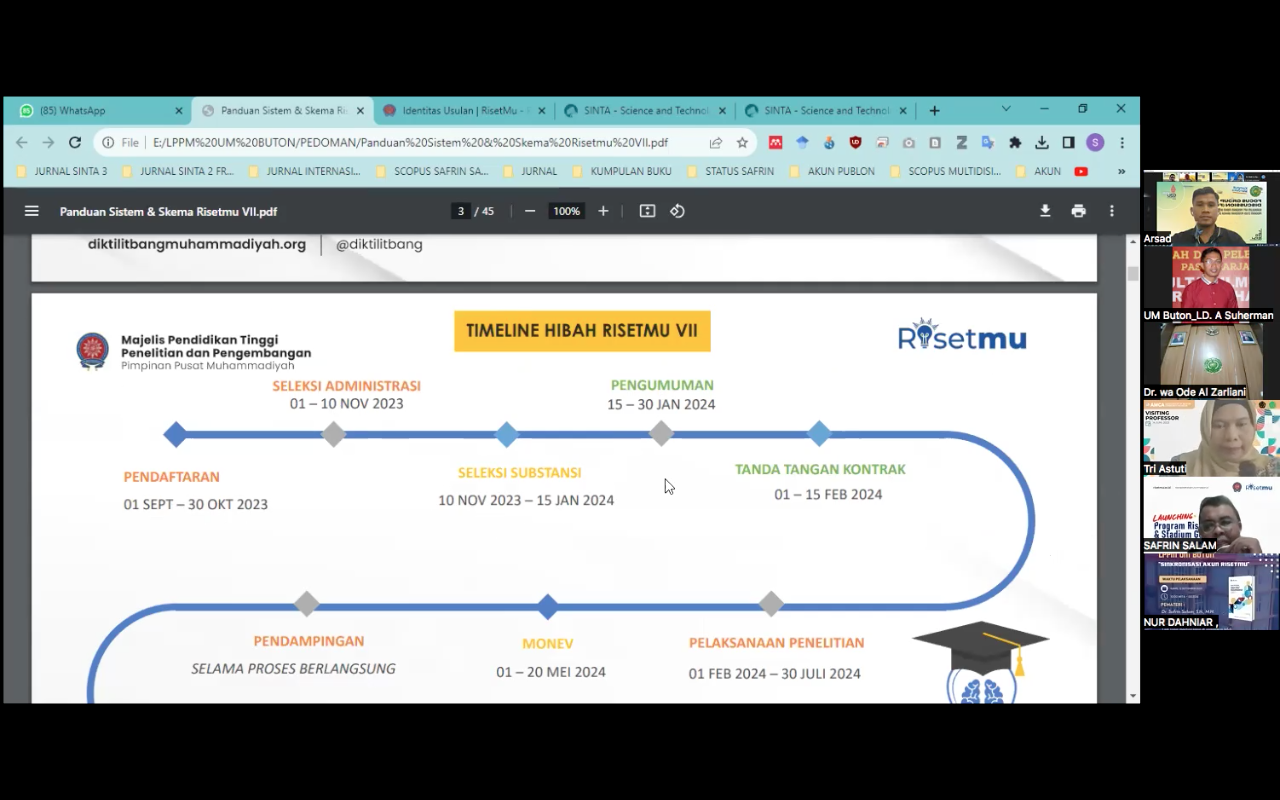Viewport: 1280px width, 800px height.
Task: Select UM Buton_LD. A Suherman video
Action: [x=1211, y=285]
